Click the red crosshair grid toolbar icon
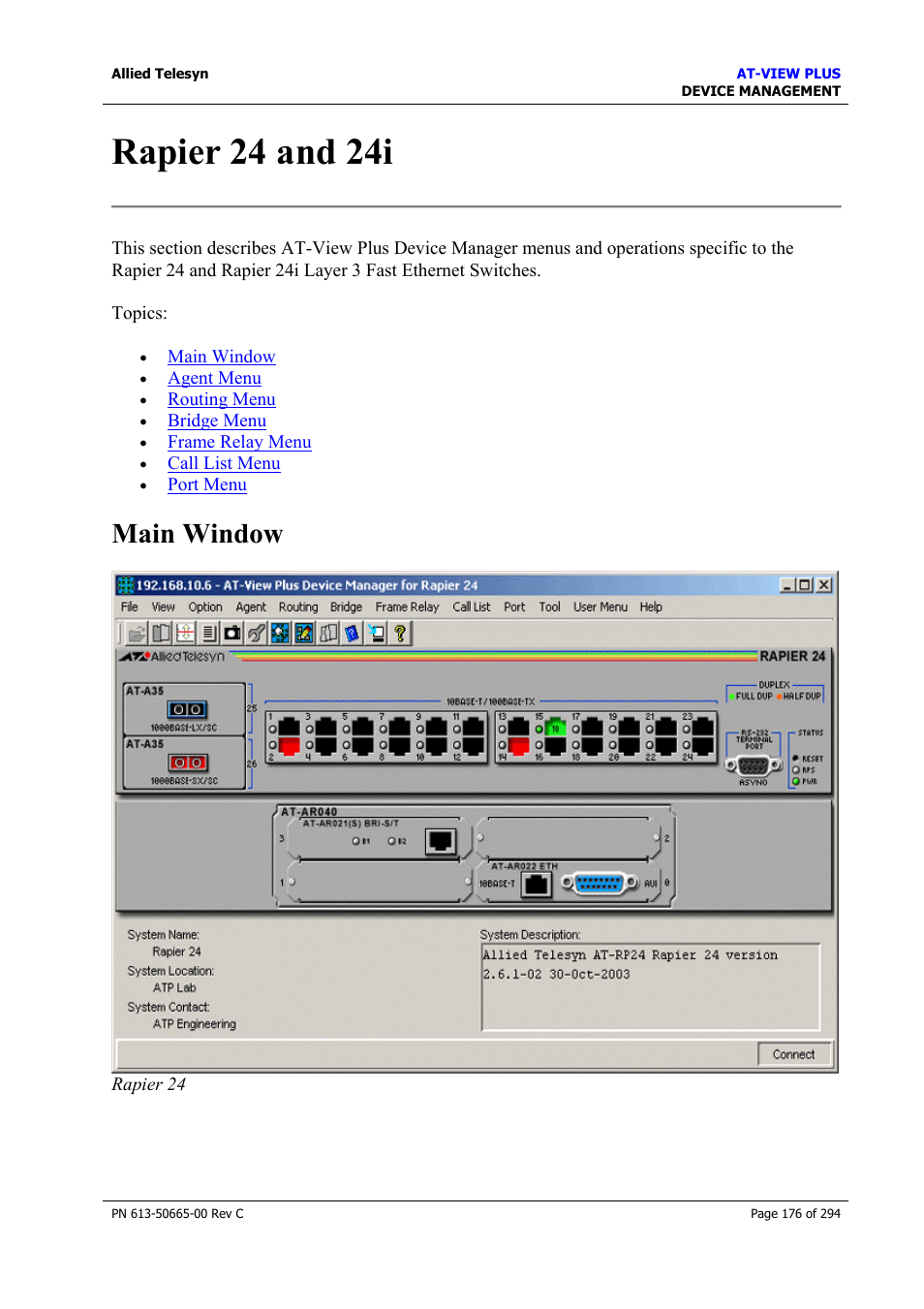 (185, 634)
